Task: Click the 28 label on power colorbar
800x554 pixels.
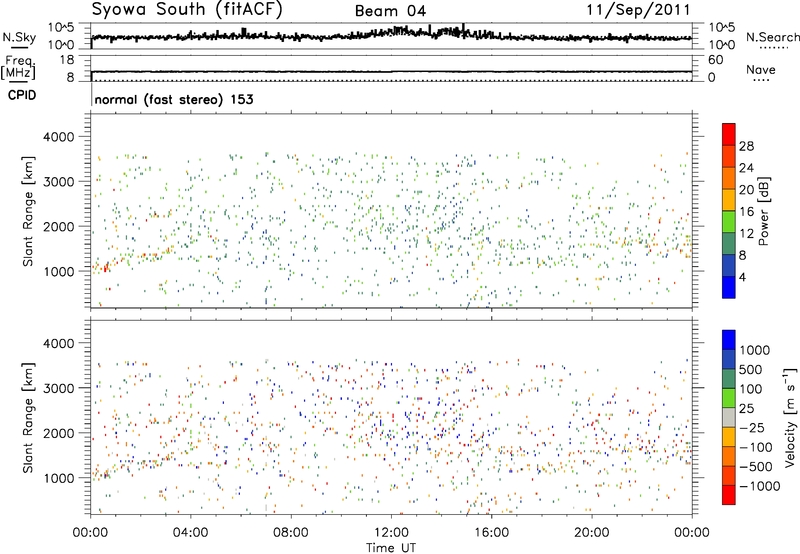Action: (x=746, y=146)
